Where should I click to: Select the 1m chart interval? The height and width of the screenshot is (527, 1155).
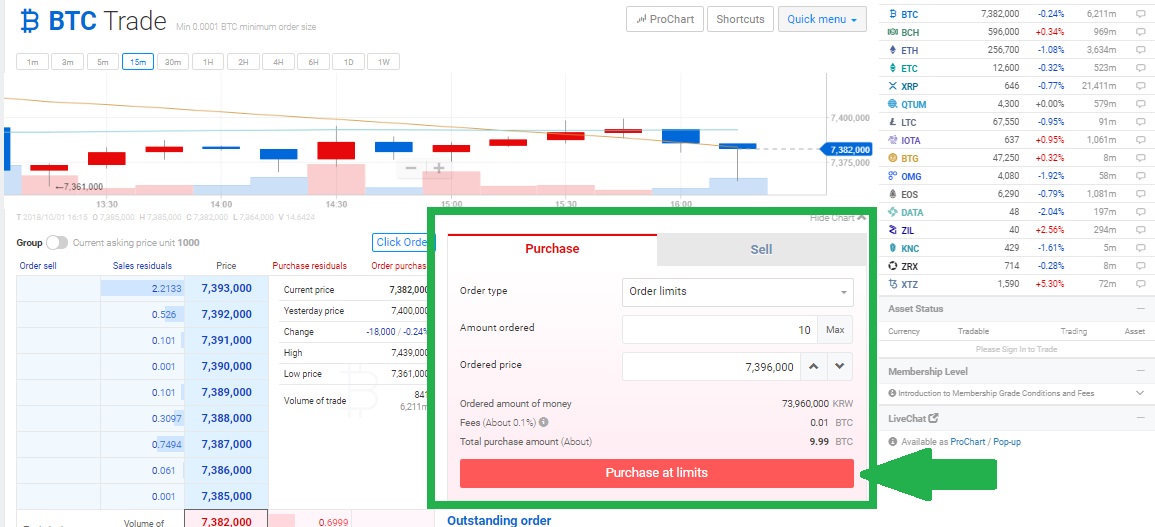click(x=32, y=62)
